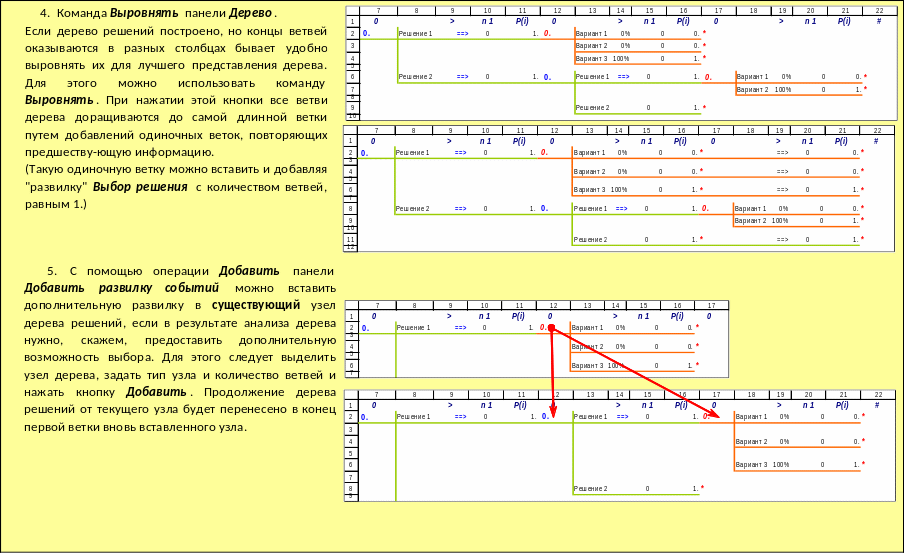Click "Вариант 1" in the 7-row sheet
This screenshot has width=904, height=553.
pyautogui.click(x=587, y=328)
